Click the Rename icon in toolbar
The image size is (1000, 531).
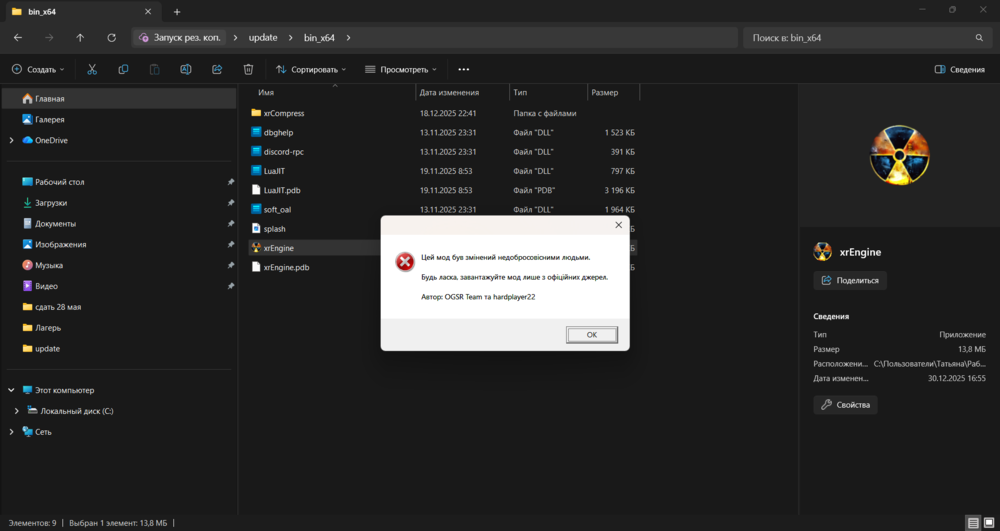pos(186,69)
